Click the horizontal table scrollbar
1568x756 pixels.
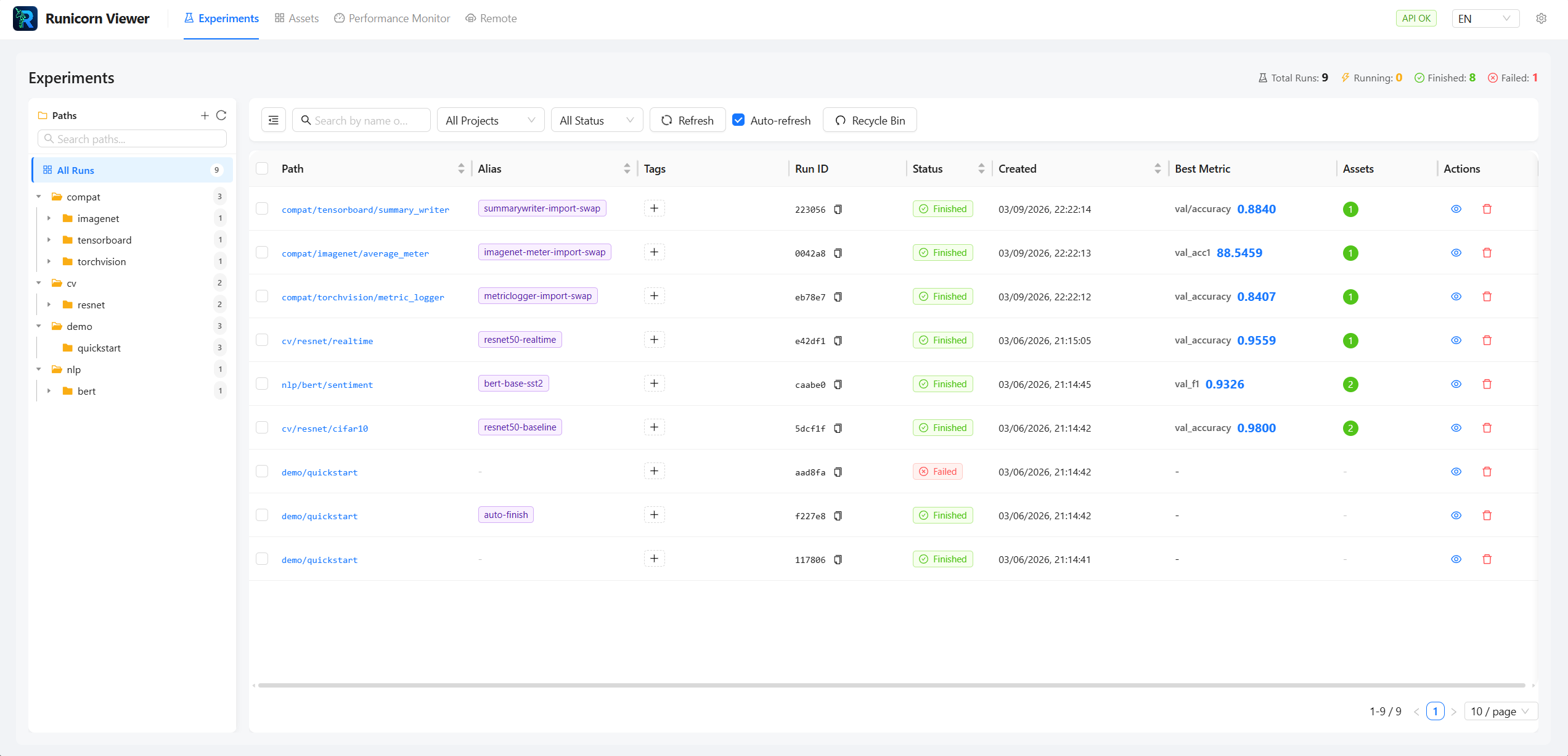[891, 685]
